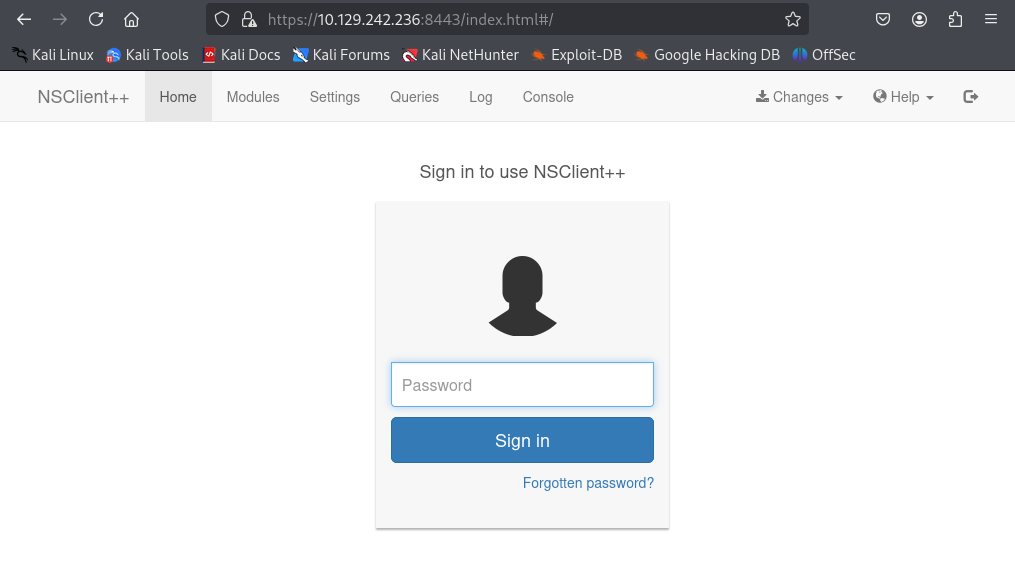1015x569 pixels.
Task: Open the Exploit-DB bookmark
Action: point(577,55)
